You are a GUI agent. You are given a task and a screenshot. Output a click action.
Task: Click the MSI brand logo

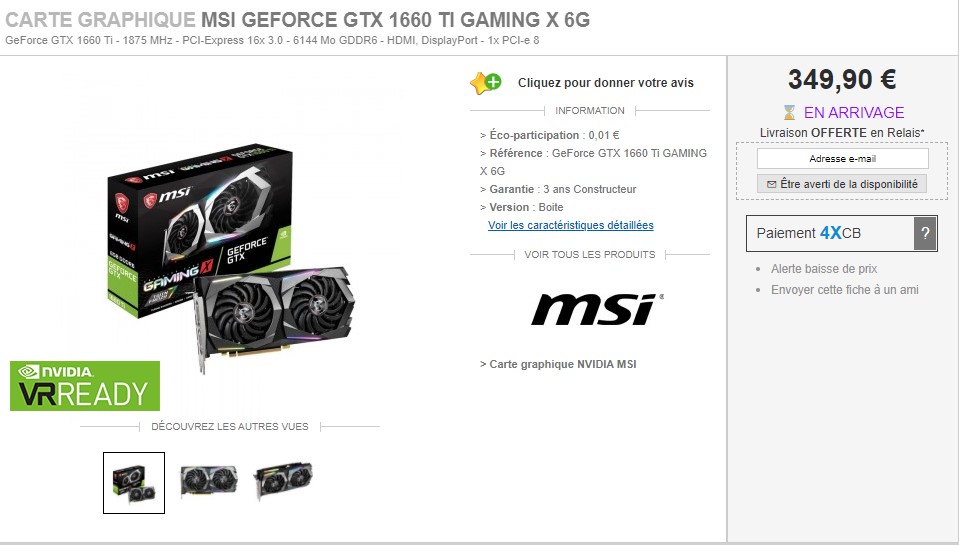598,310
